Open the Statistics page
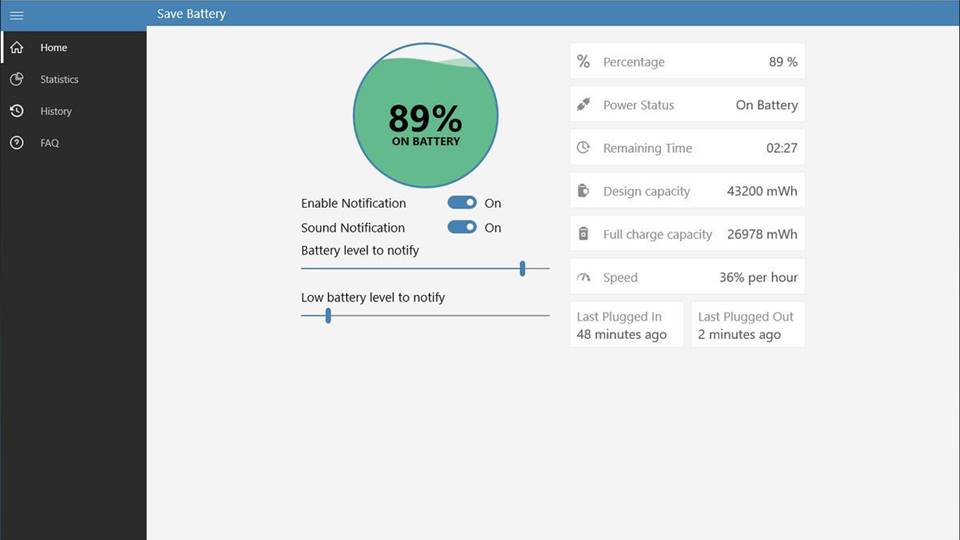The height and width of the screenshot is (540, 960). 59,79
